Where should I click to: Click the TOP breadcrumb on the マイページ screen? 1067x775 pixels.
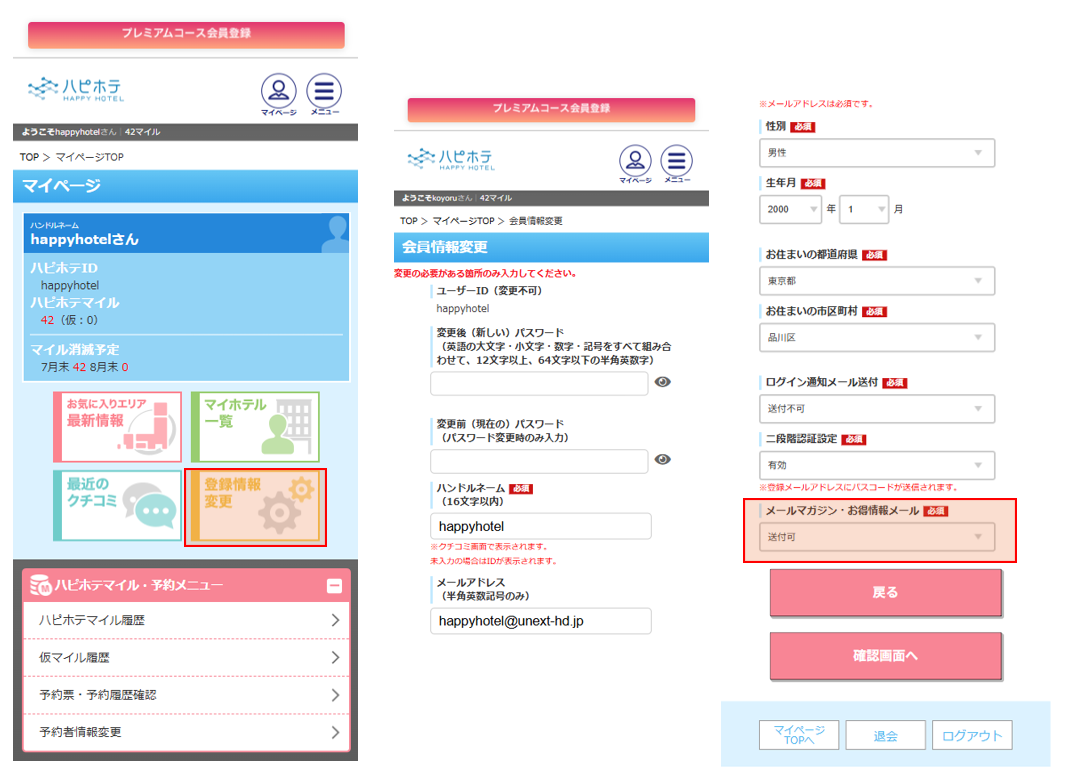click(29, 157)
